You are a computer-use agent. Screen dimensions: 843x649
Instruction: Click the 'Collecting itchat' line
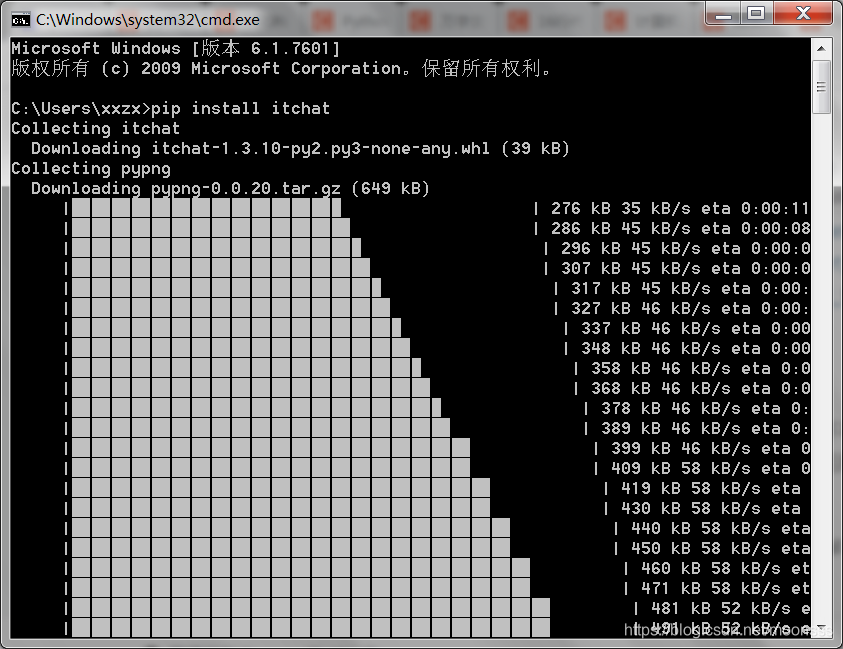click(96, 129)
